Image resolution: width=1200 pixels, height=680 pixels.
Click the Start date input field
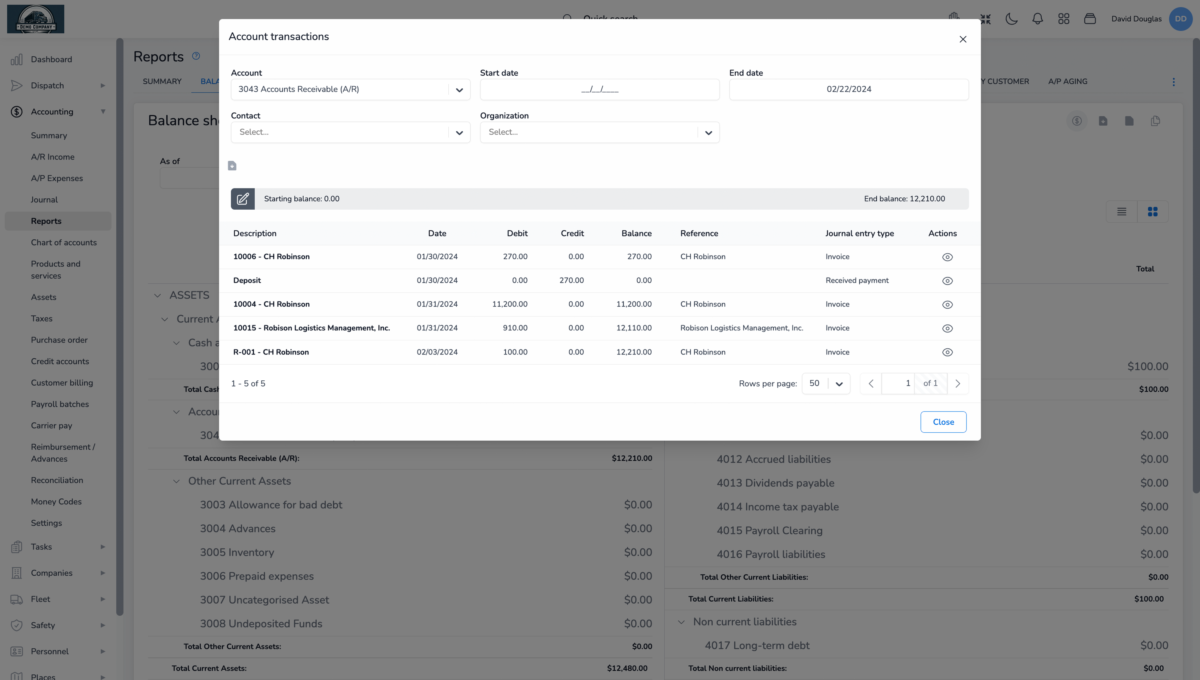coord(599,90)
